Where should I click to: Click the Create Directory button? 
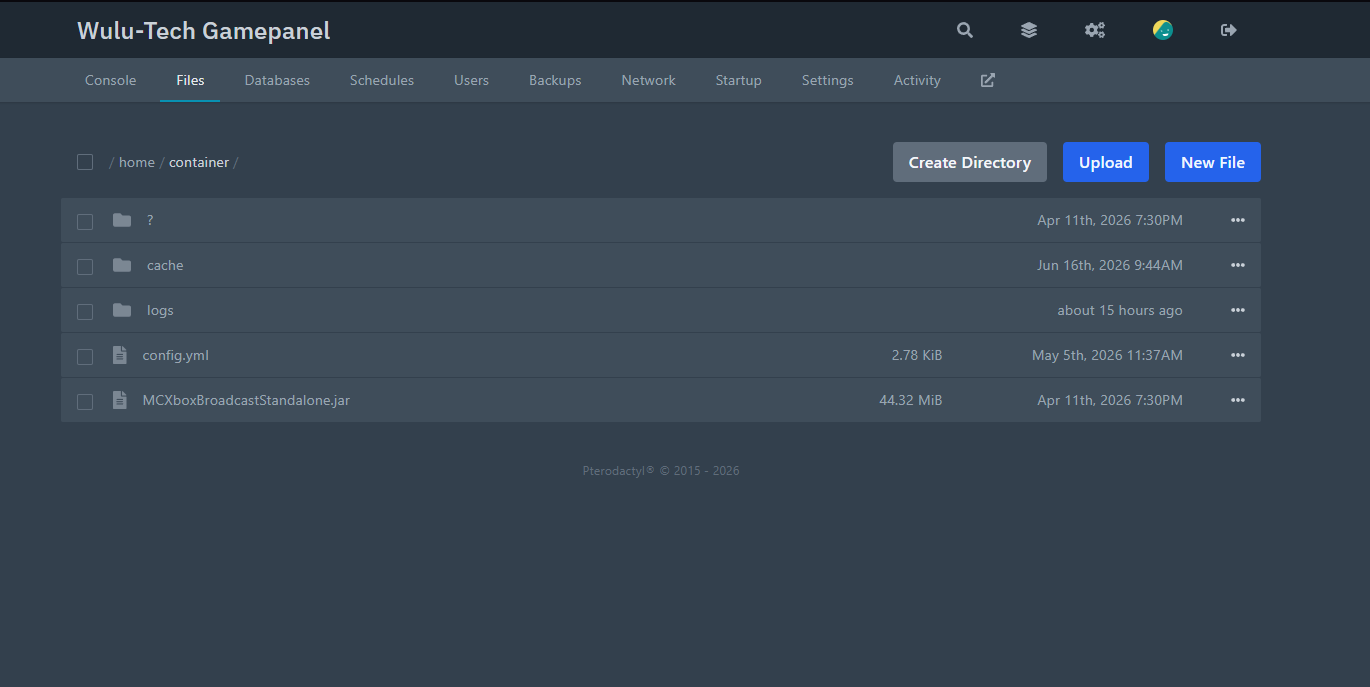coord(970,162)
